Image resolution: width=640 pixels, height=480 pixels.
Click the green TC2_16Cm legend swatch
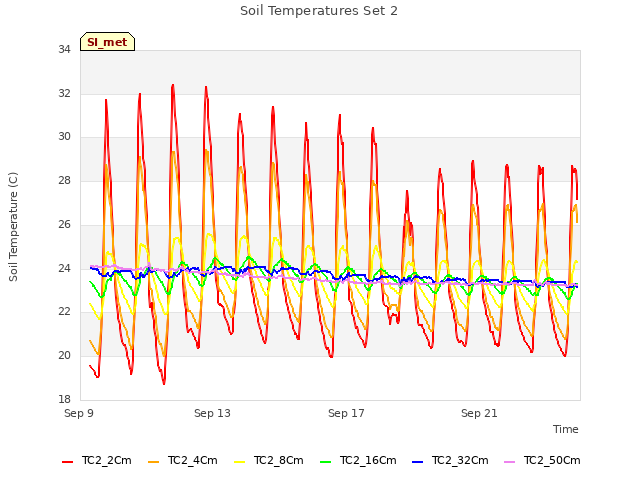tap(325, 462)
